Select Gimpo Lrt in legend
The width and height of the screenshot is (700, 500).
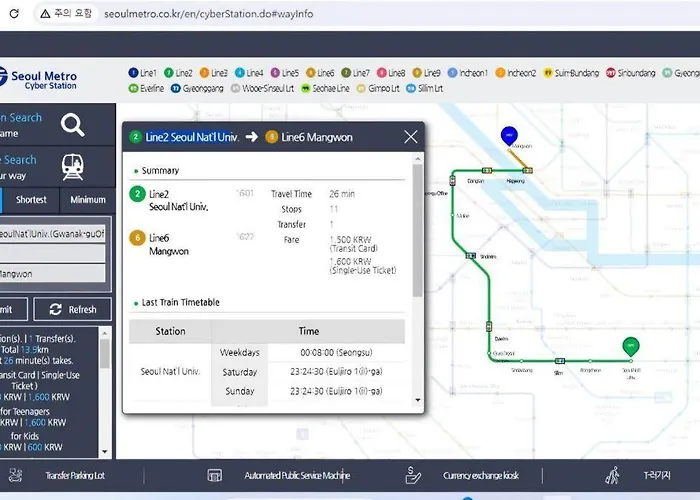coord(378,88)
